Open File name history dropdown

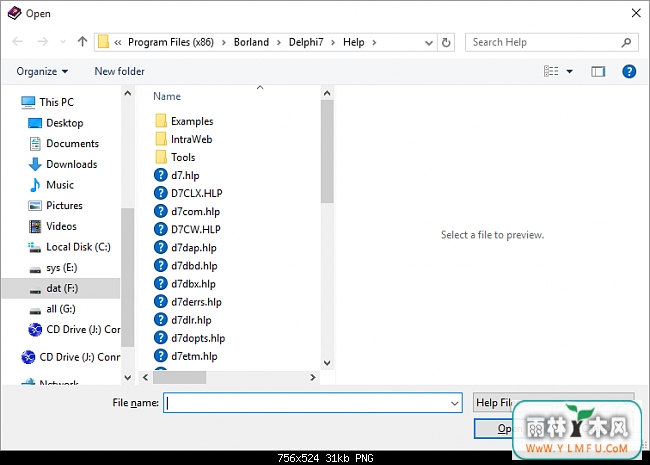[x=455, y=403]
